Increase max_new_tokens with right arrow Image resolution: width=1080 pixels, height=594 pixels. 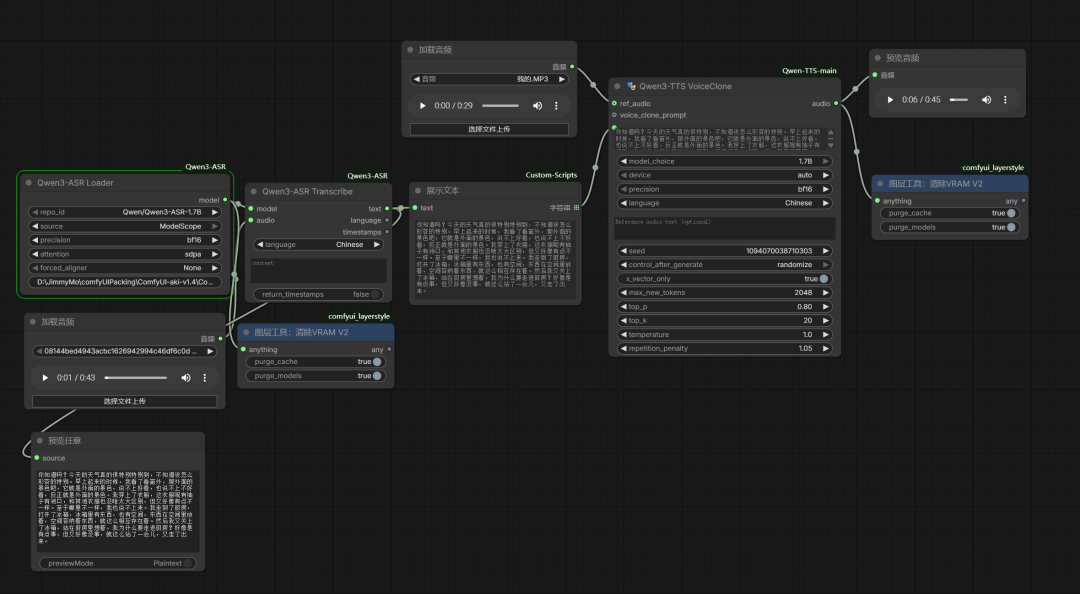(x=826, y=293)
